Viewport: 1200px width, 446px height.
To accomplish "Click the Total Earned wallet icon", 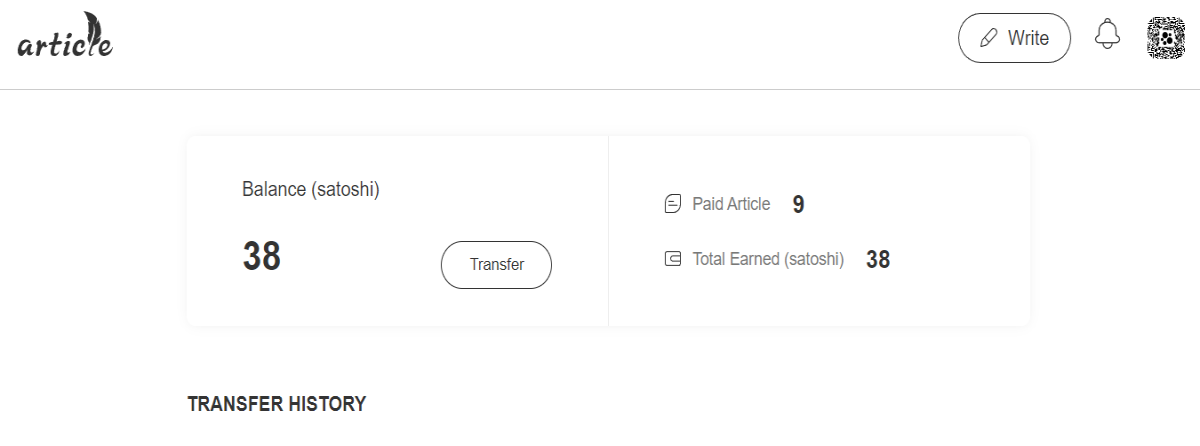I will 673,259.
